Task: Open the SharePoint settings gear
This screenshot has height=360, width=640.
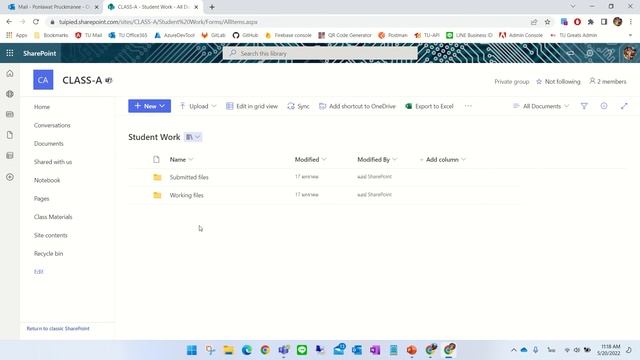Action: click(590, 53)
